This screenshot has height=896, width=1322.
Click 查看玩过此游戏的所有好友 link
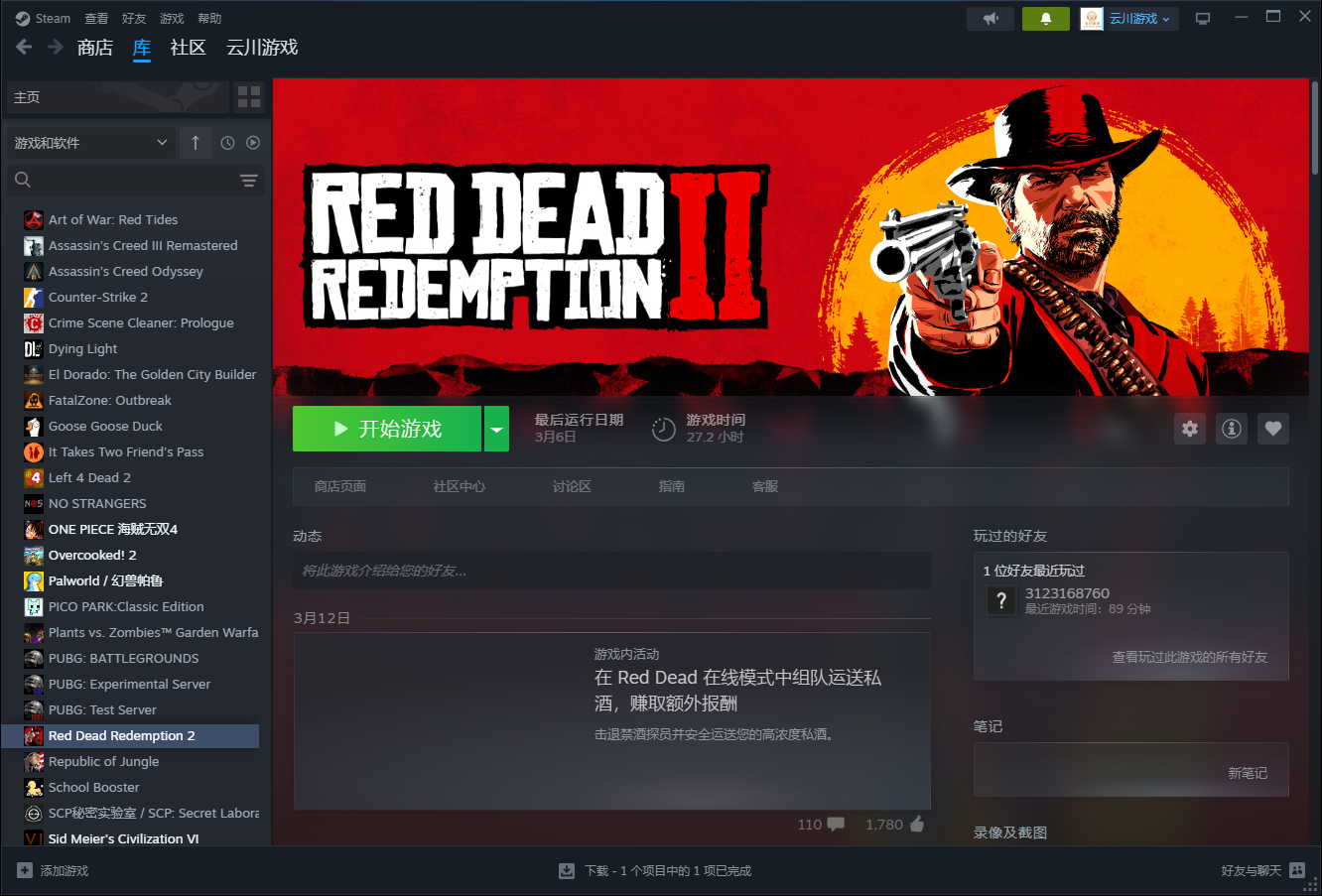[x=1190, y=657]
